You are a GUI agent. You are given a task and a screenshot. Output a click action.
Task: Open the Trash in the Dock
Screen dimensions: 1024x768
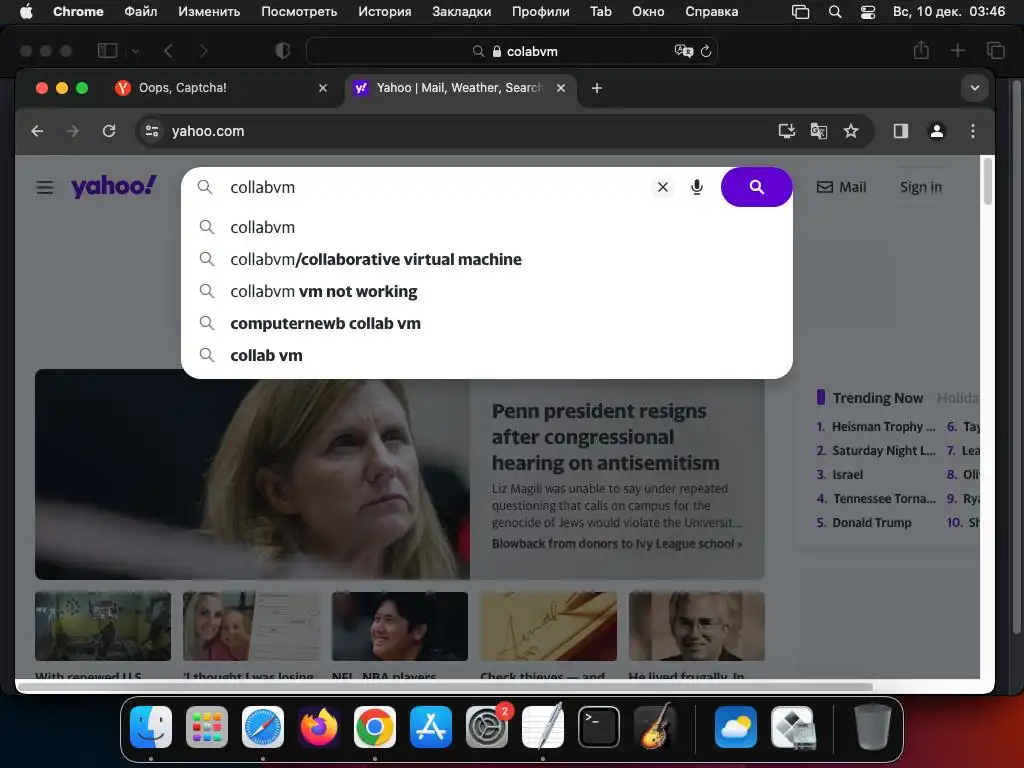click(872, 727)
